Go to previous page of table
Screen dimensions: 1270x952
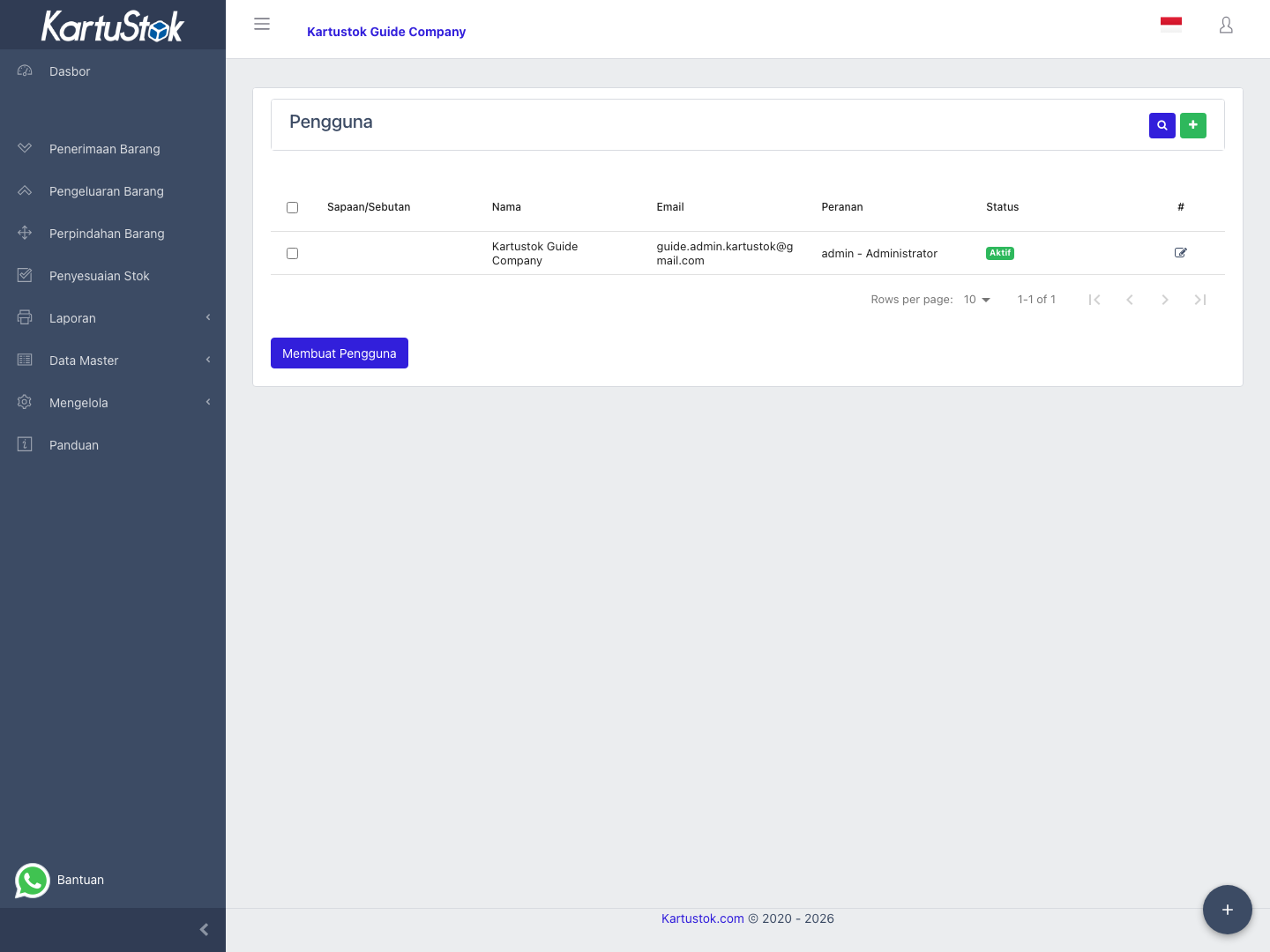coord(1130,300)
